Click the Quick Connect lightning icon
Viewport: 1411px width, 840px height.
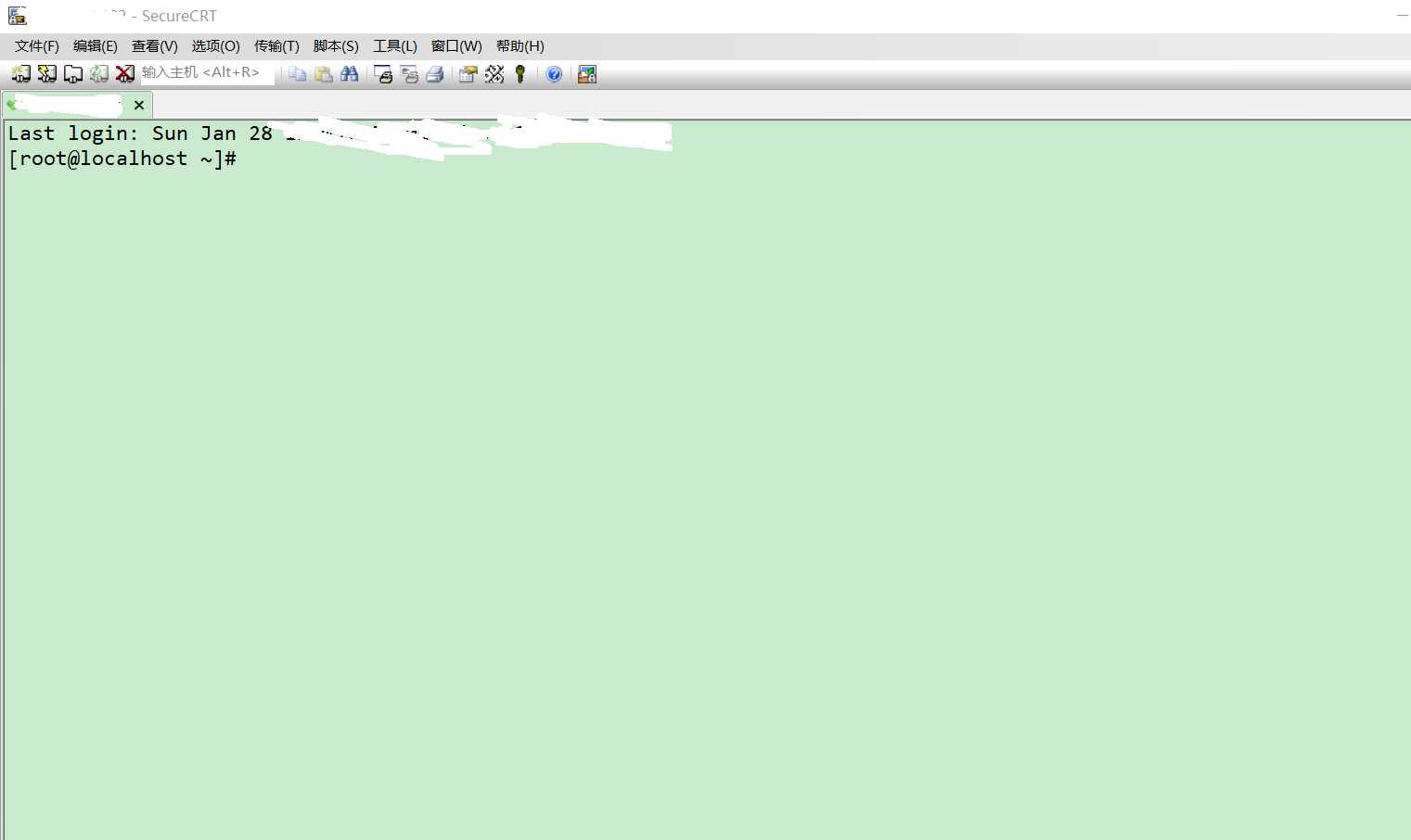click(x=46, y=74)
